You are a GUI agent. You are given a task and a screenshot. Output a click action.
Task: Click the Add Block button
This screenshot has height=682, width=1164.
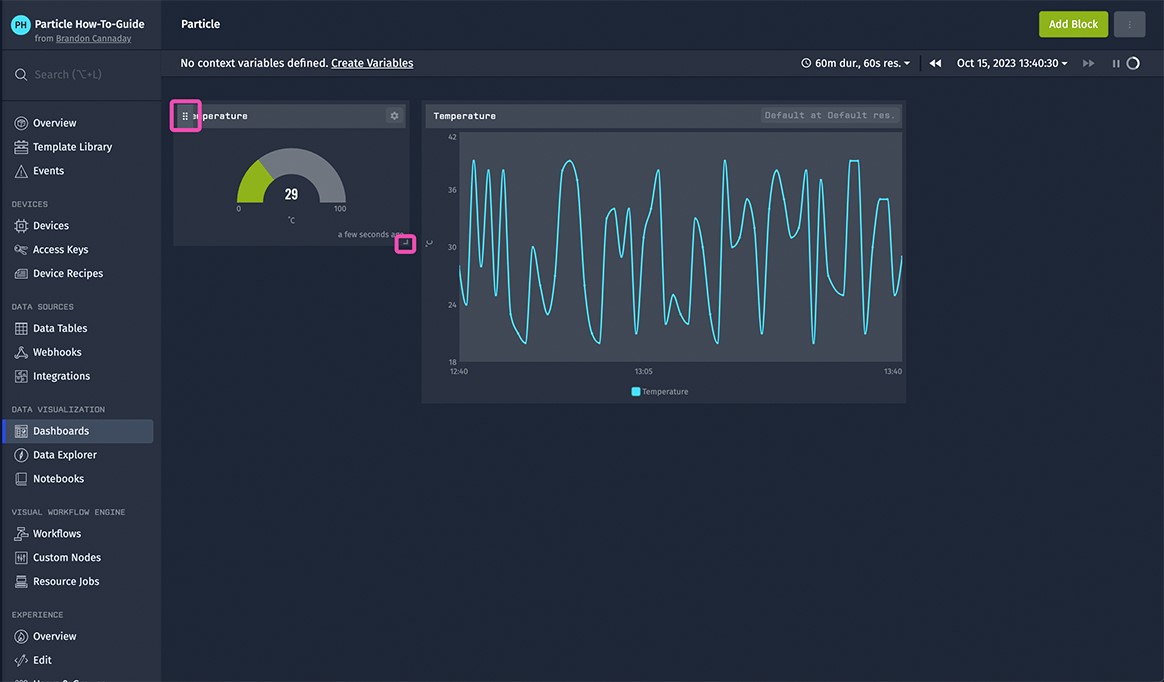(x=1073, y=24)
